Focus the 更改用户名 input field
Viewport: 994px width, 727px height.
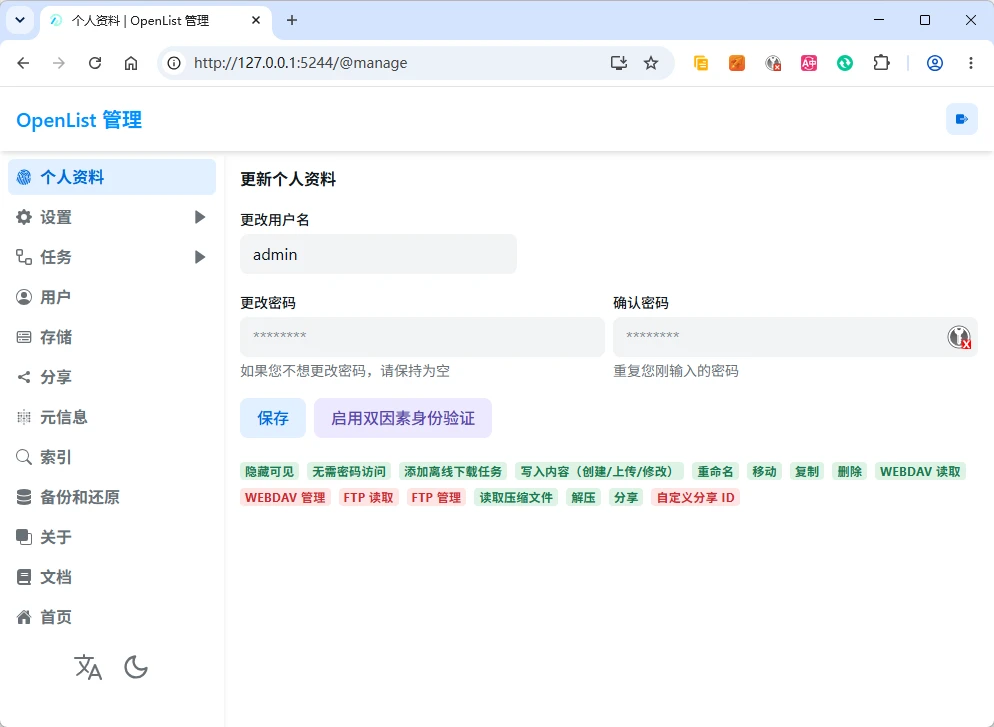click(x=378, y=254)
